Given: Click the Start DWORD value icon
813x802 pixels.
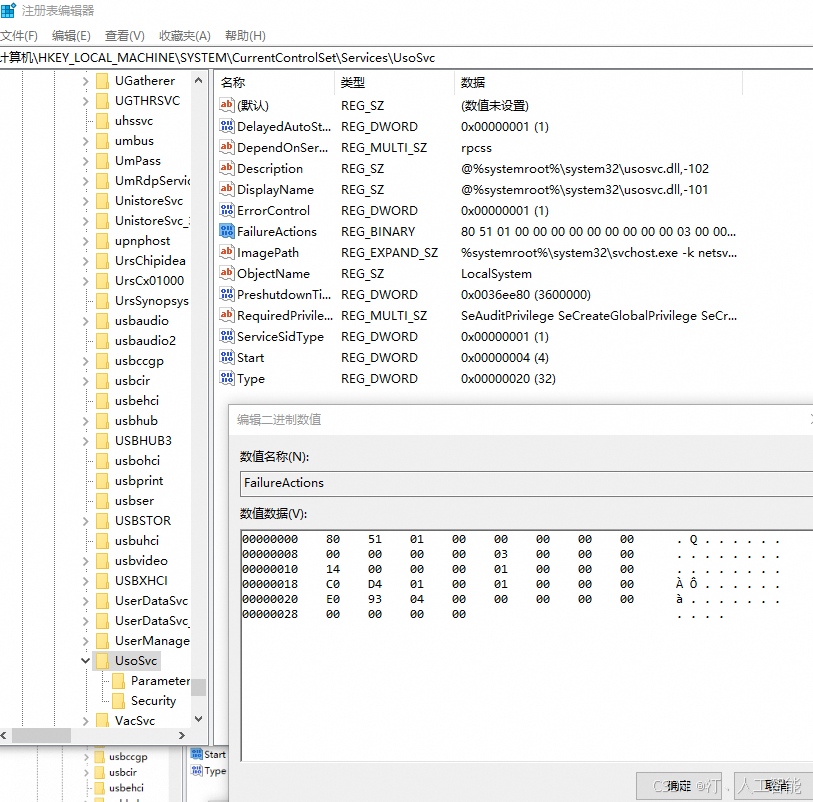Looking at the screenshot, I should coord(227,357).
